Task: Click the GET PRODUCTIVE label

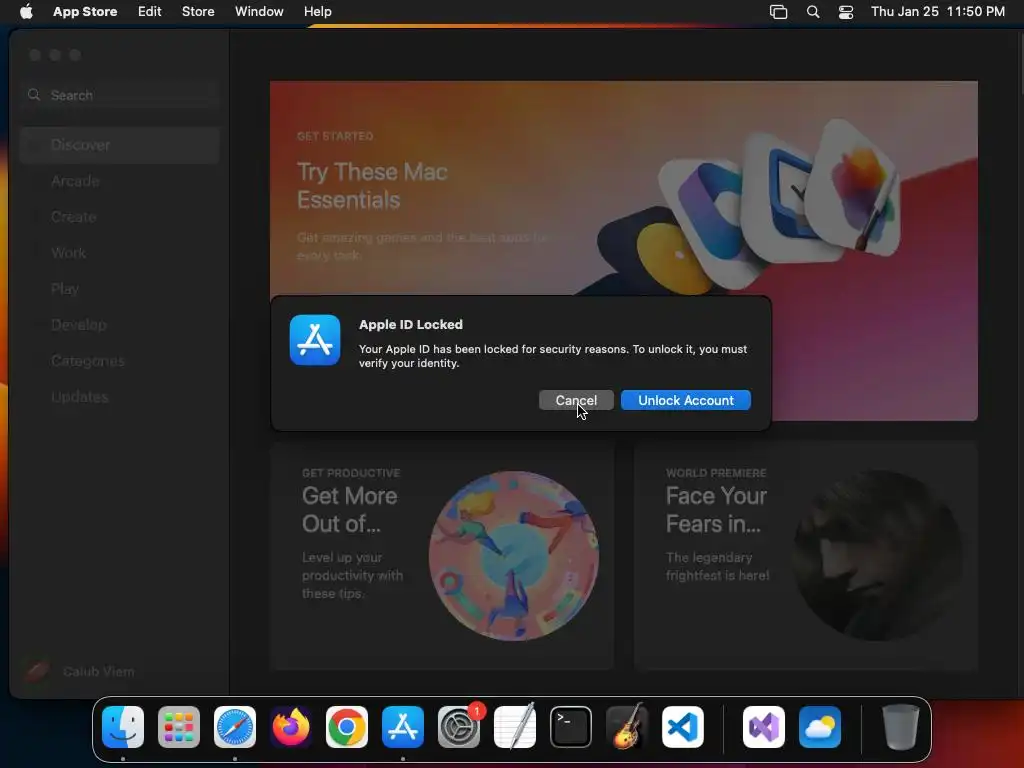Action: tap(351, 473)
